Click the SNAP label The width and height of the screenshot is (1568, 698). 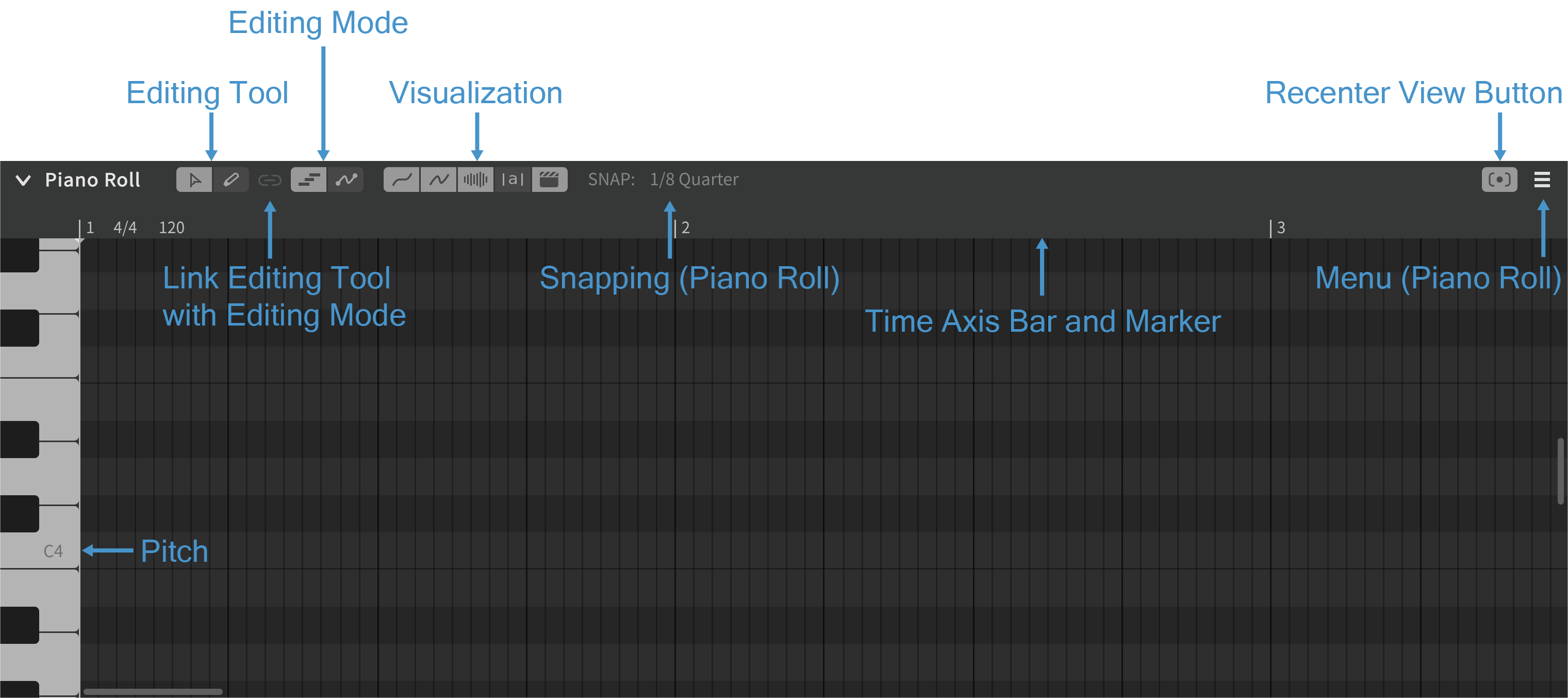tap(610, 180)
